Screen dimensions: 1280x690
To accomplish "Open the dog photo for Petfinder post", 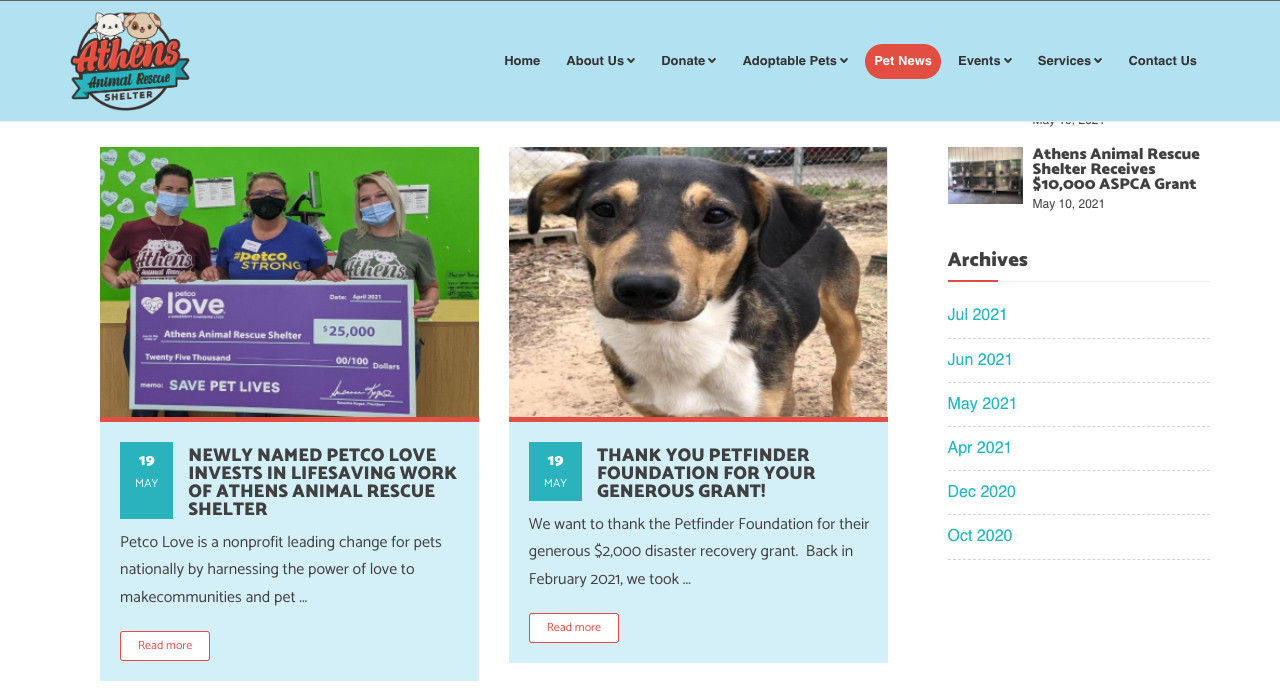I will (698, 282).
